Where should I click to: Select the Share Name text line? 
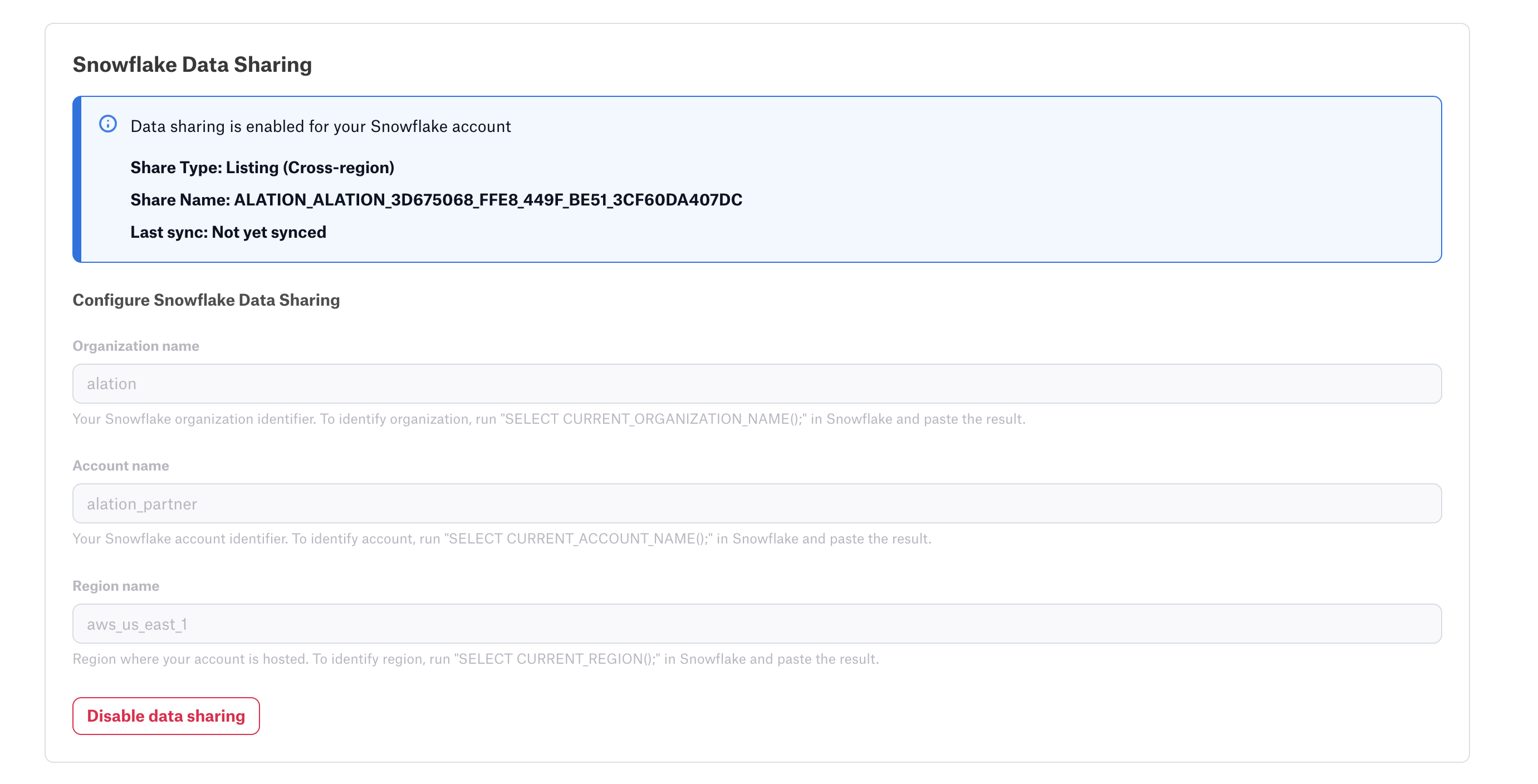pyautogui.click(x=436, y=199)
